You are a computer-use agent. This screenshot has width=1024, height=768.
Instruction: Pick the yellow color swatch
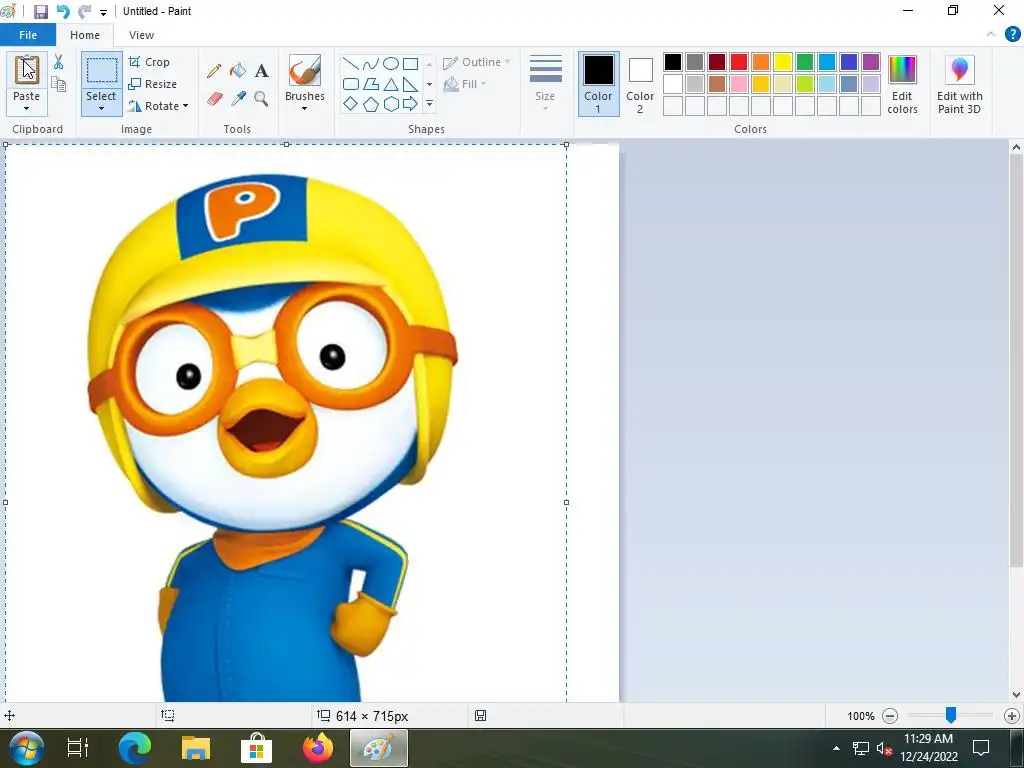coord(783,62)
